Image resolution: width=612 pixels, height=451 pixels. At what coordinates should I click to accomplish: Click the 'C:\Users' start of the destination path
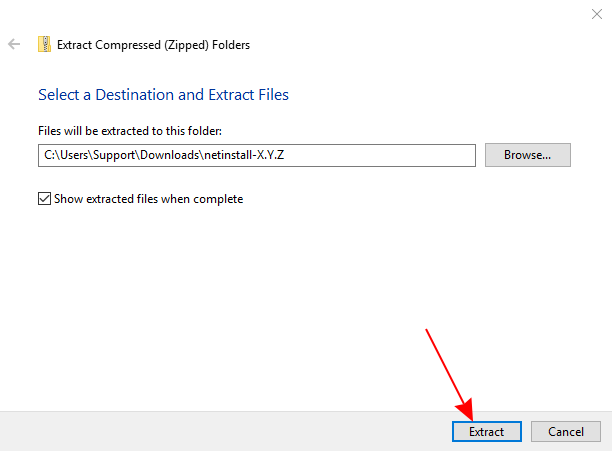pyautogui.click(x=62, y=155)
